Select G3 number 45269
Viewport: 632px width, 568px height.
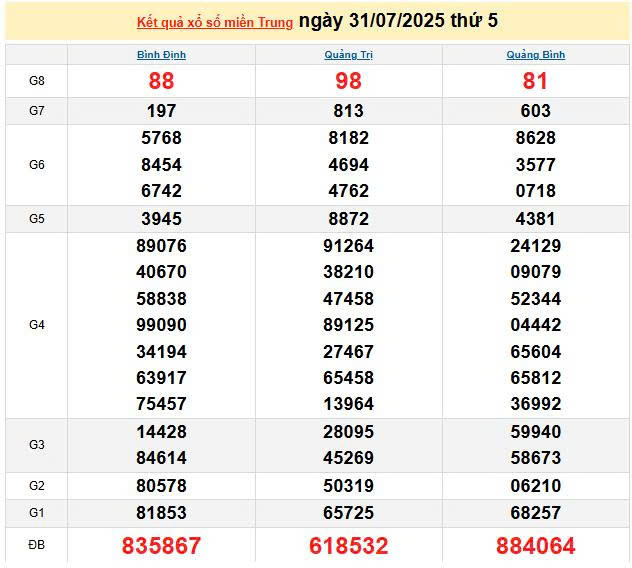tap(349, 458)
